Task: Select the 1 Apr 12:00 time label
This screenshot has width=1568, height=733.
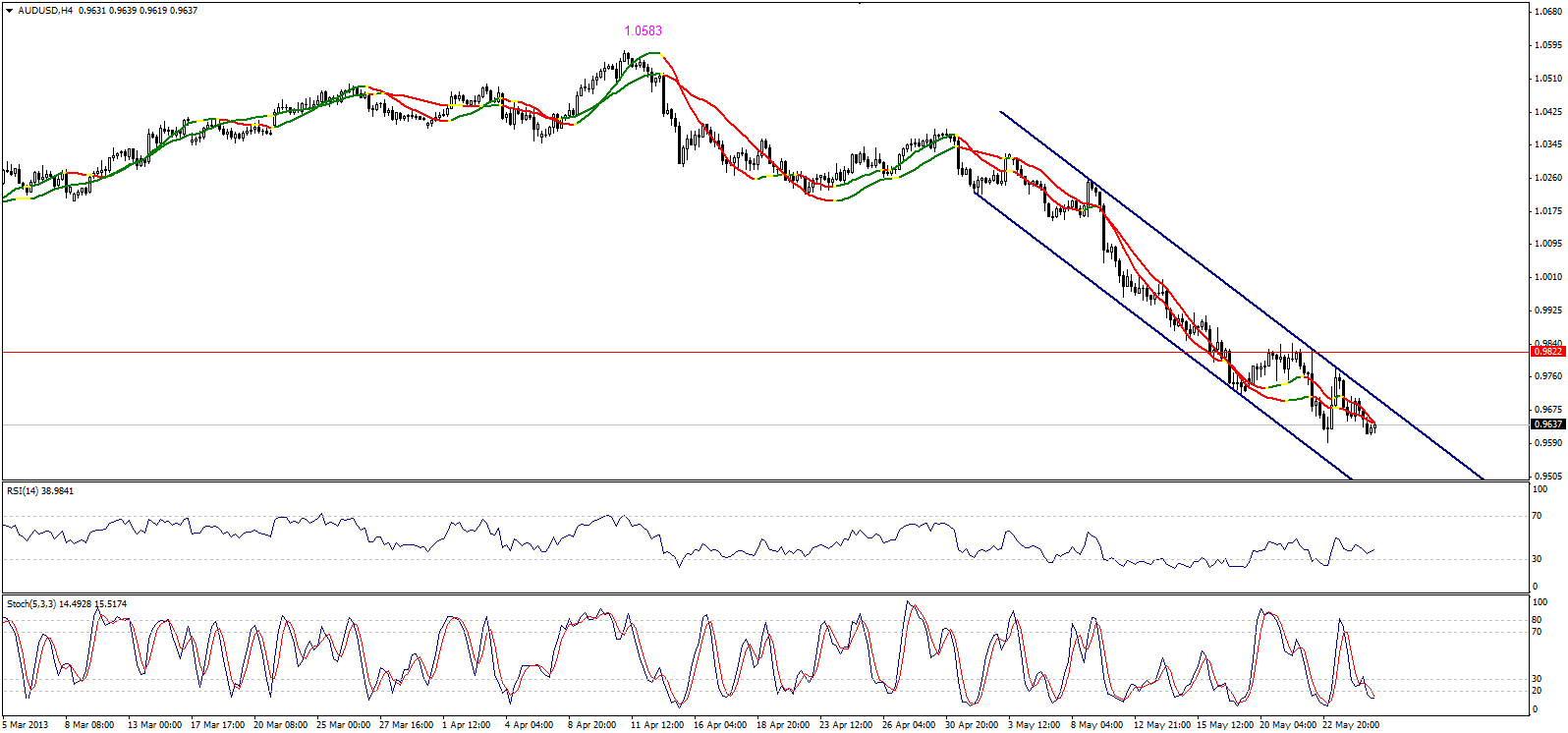Action: pos(467,725)
